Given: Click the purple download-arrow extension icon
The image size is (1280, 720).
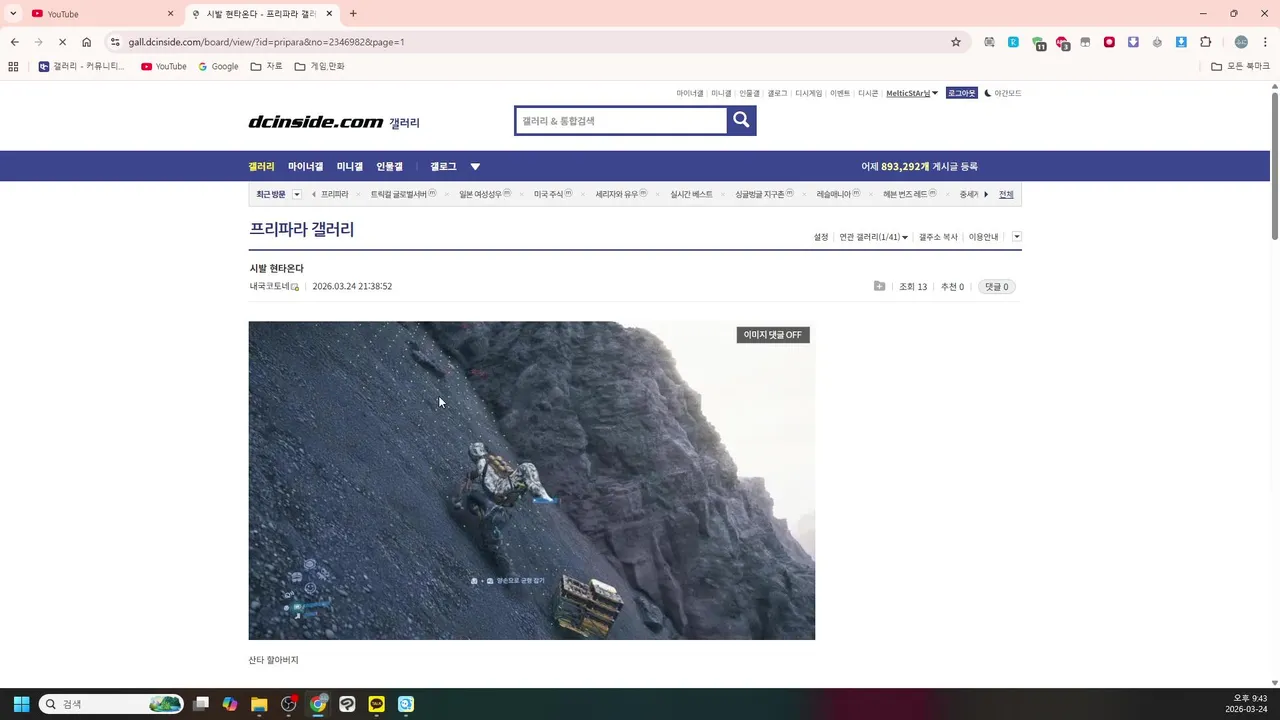Looking at the screenshot, I should coord(1133,42).
